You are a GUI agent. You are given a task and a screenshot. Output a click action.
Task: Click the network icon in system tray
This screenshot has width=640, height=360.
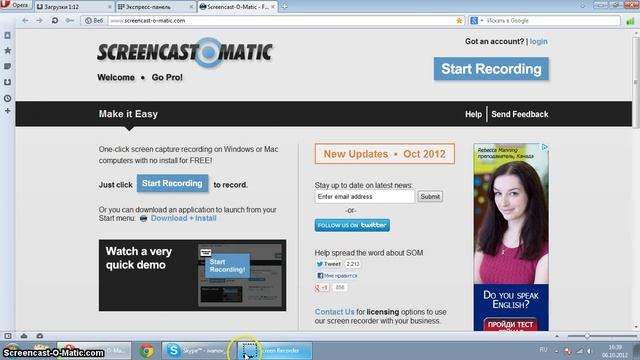(x=579, y=351)
